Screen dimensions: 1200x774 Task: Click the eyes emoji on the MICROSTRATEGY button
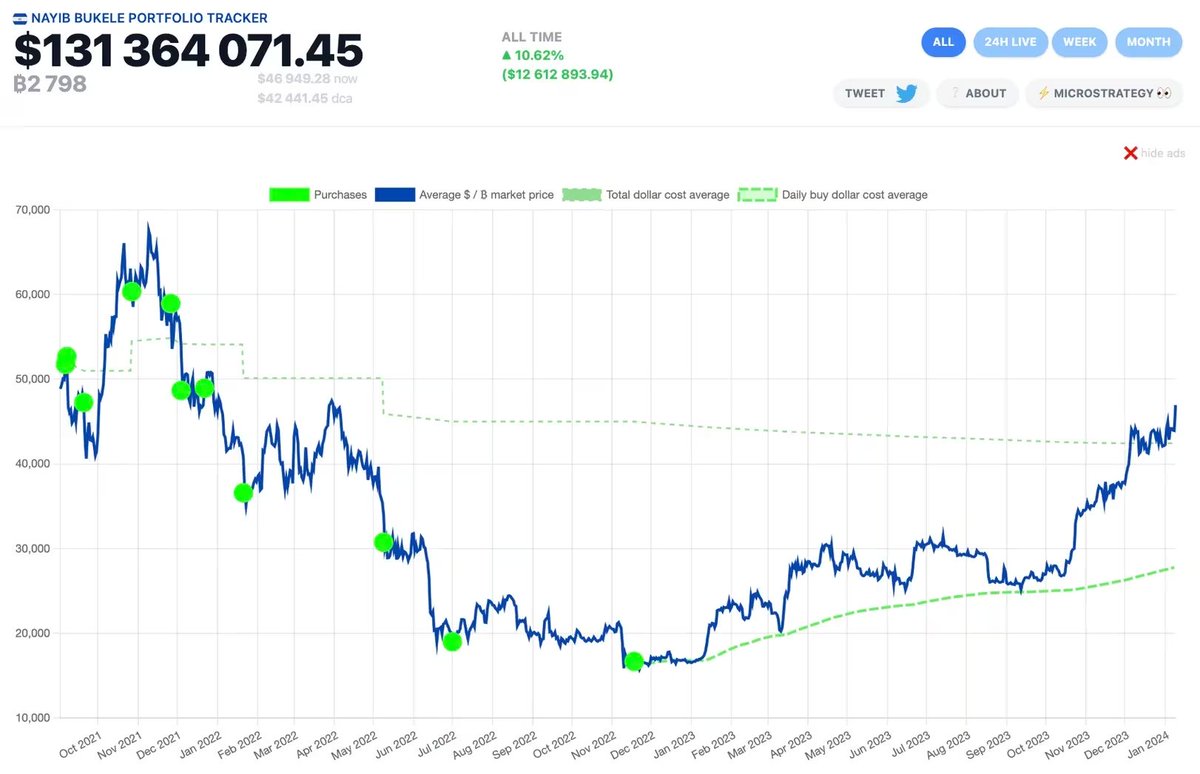tap(1165, 93)
